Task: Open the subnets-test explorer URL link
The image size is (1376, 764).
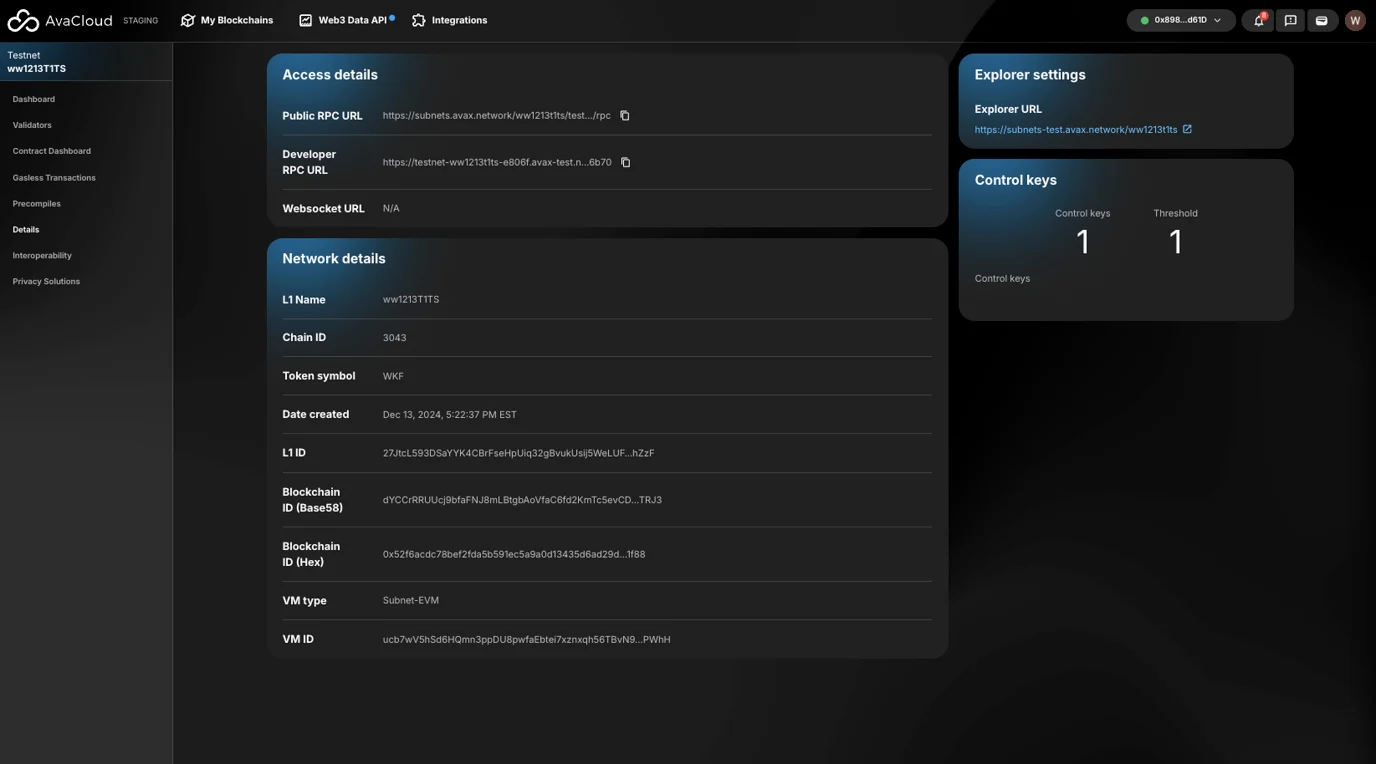Action: 1075,130
